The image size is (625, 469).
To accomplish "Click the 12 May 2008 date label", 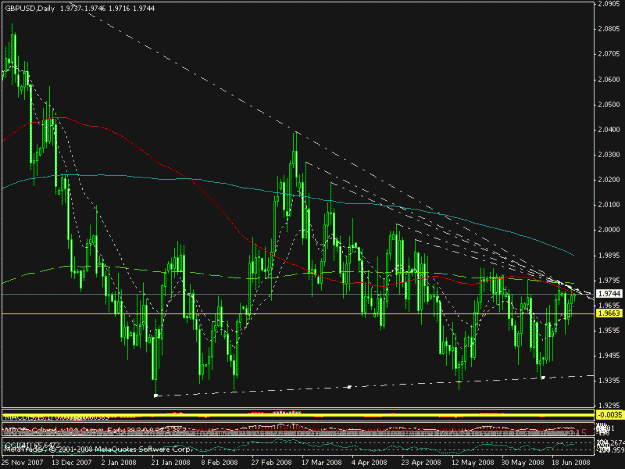I will (x=472, y=463).
